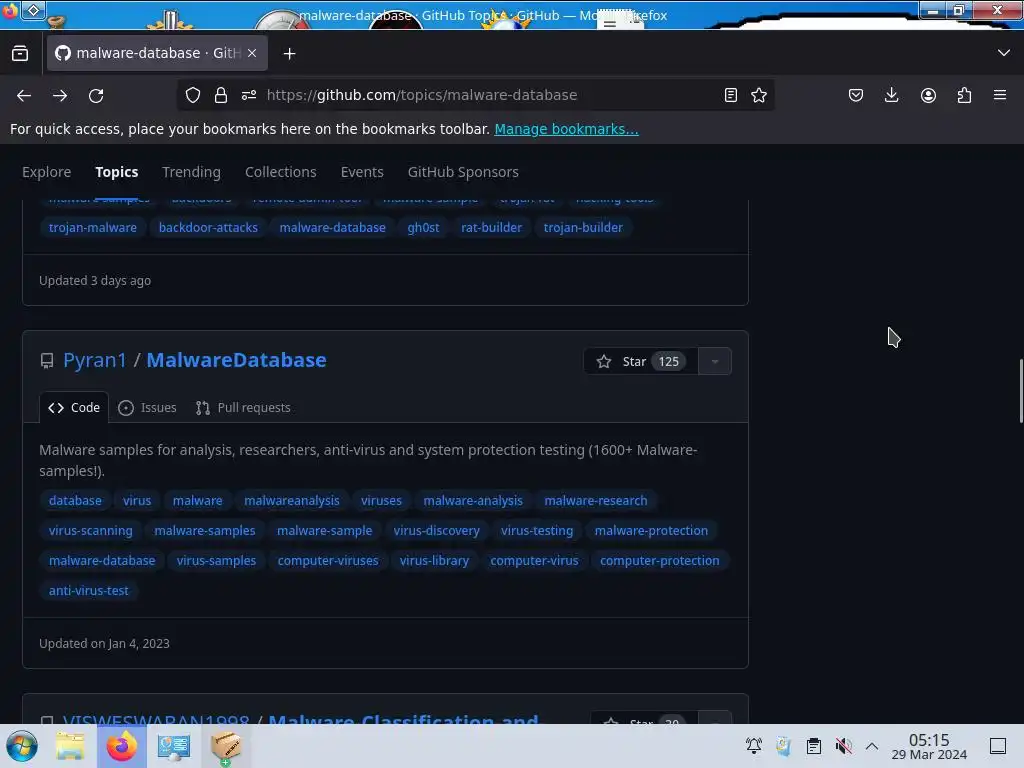
Task: Star the Pyran1 MalwareDatabase repository
Action: click(x=641, y=361)
